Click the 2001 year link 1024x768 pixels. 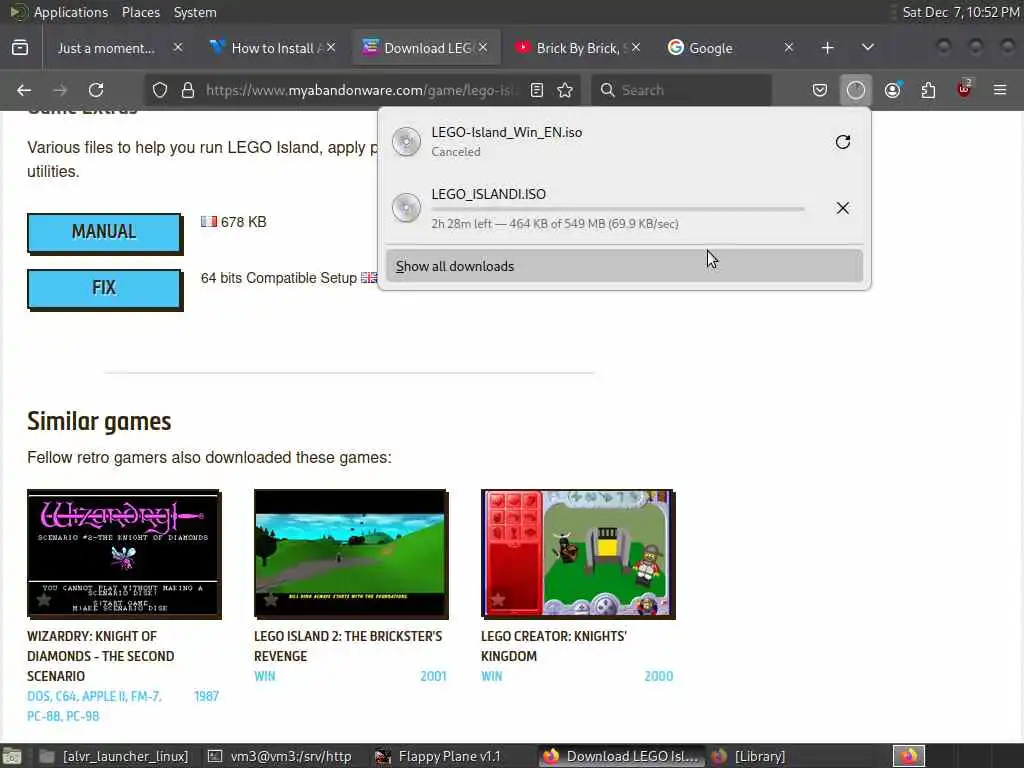[x=434, y=676]
